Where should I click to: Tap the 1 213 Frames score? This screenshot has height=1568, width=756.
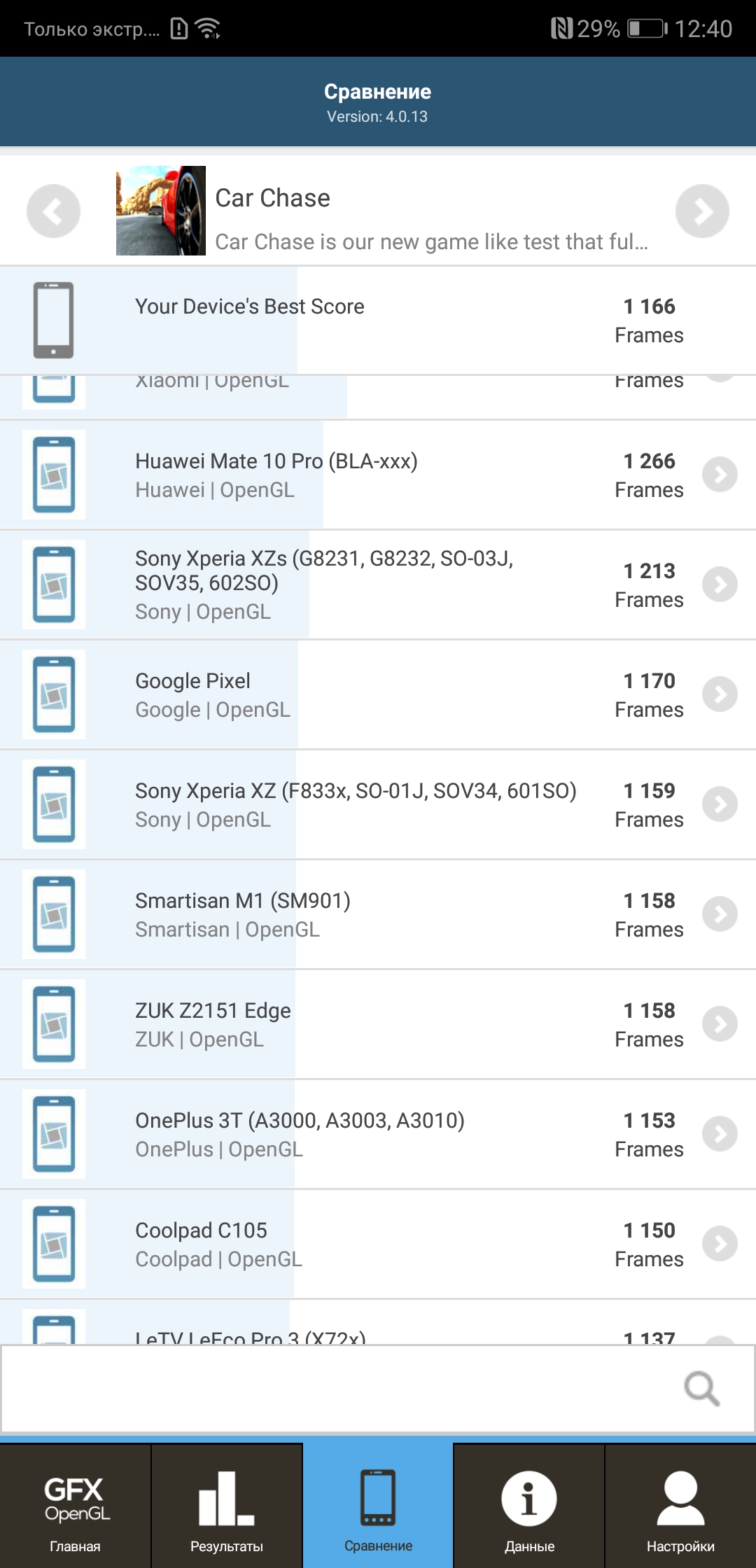click(x=649, y=585)
